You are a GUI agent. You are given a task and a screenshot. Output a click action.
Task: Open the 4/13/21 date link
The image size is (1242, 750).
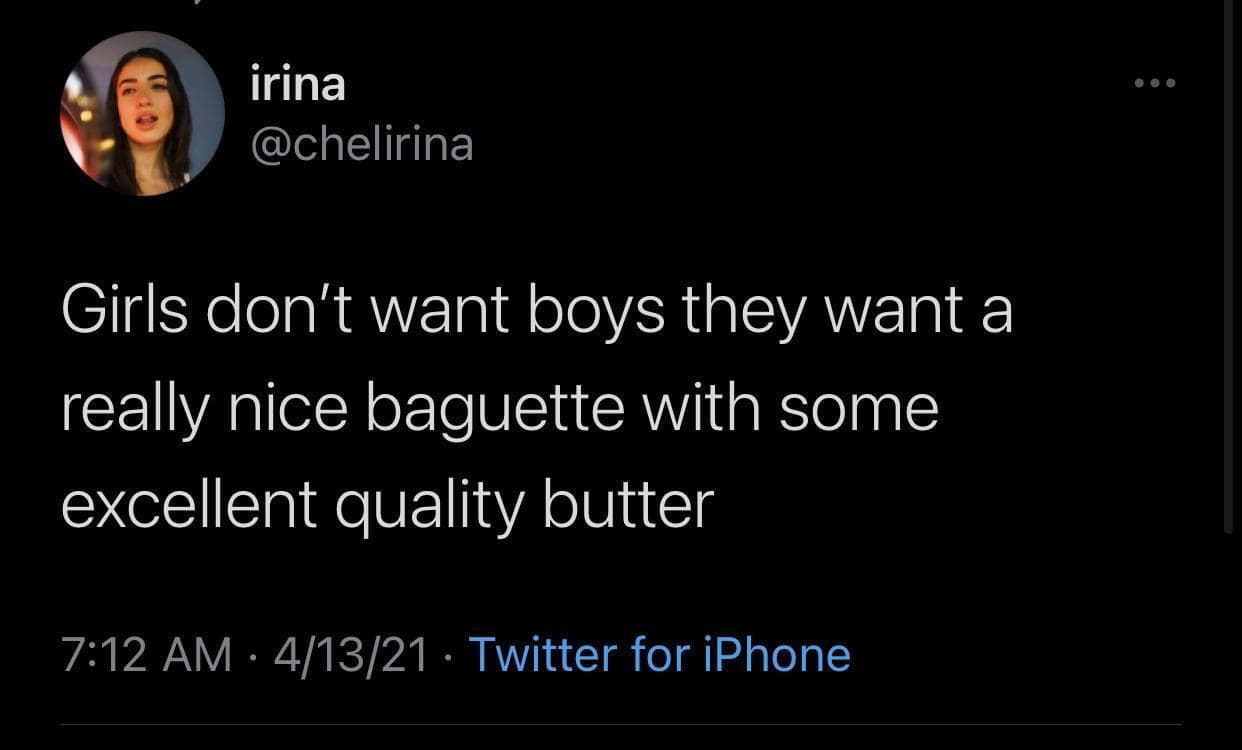point(349,654)
